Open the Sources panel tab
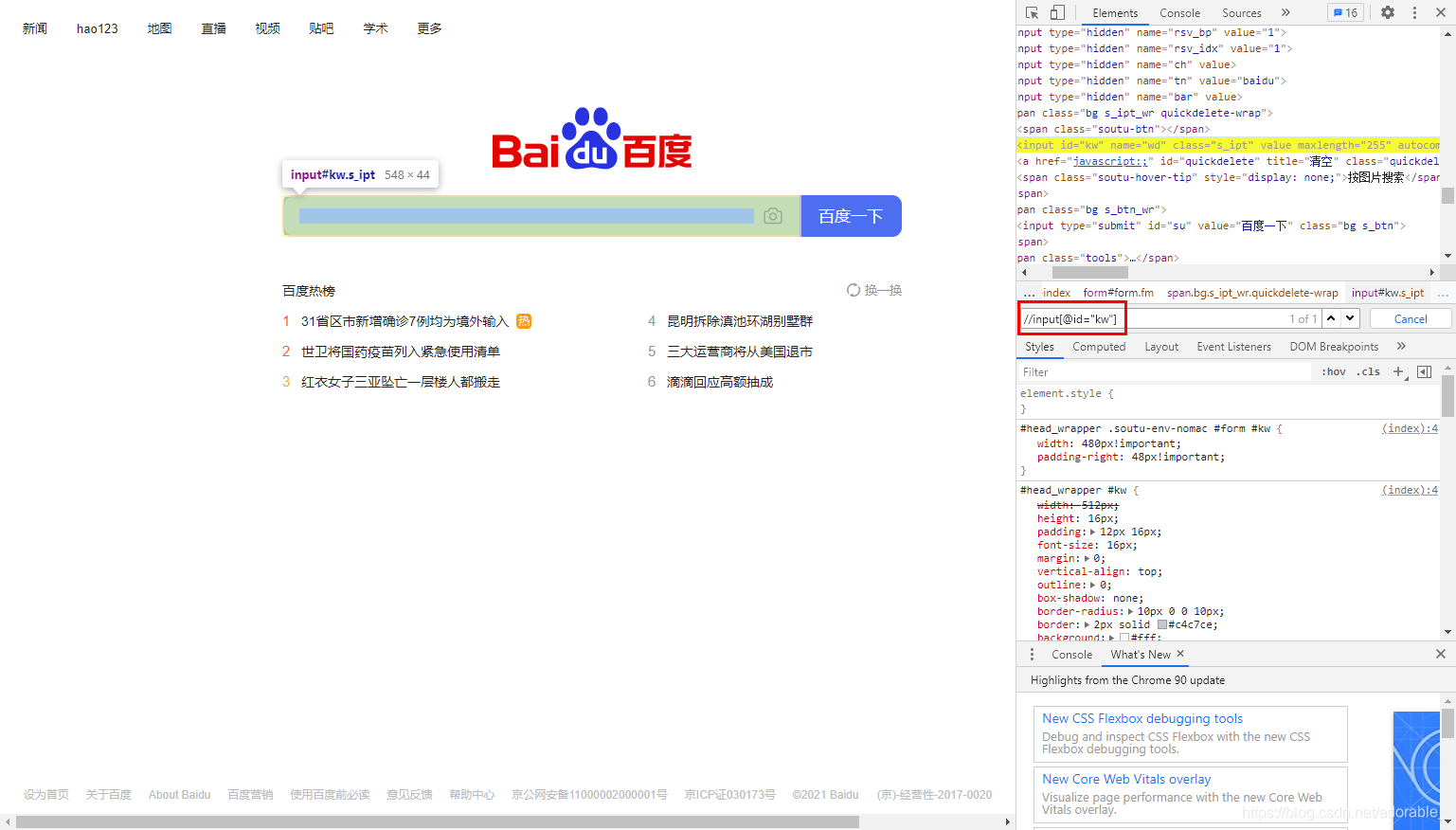1456x830 pixels. click(x=1241, y=12)
